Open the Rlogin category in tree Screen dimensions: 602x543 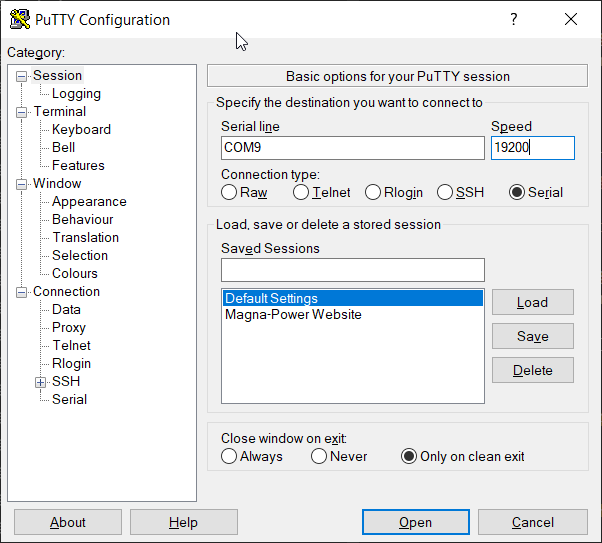tap(71, 364)
